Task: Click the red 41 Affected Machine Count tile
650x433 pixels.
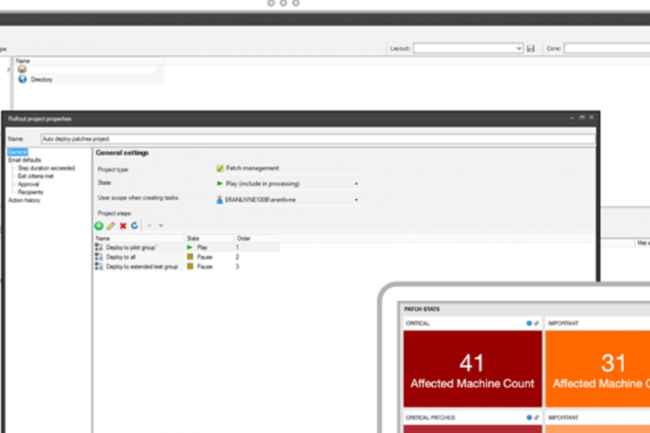Action: [x=470, y=368]
